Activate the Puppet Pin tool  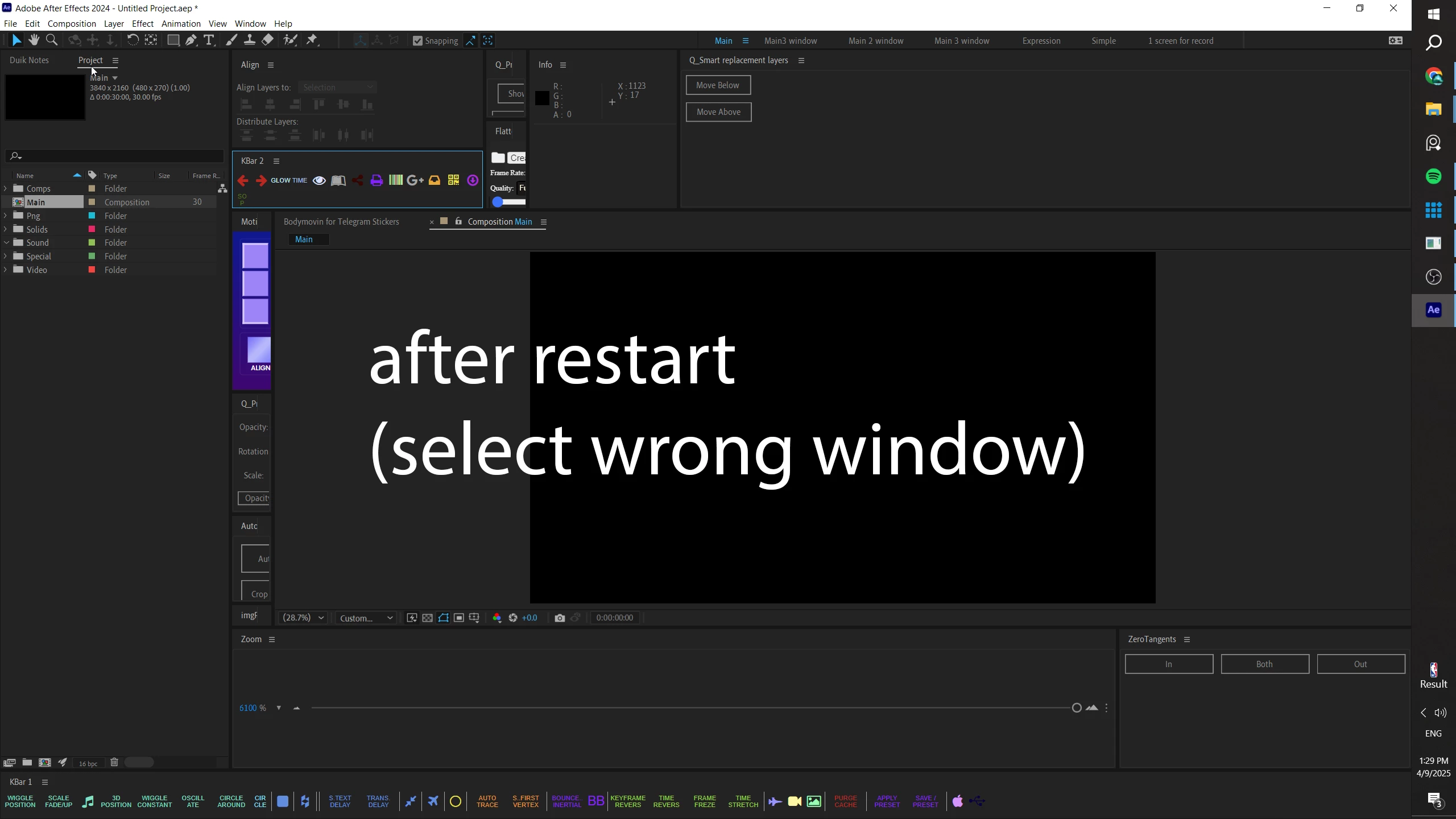coord(312,40)
